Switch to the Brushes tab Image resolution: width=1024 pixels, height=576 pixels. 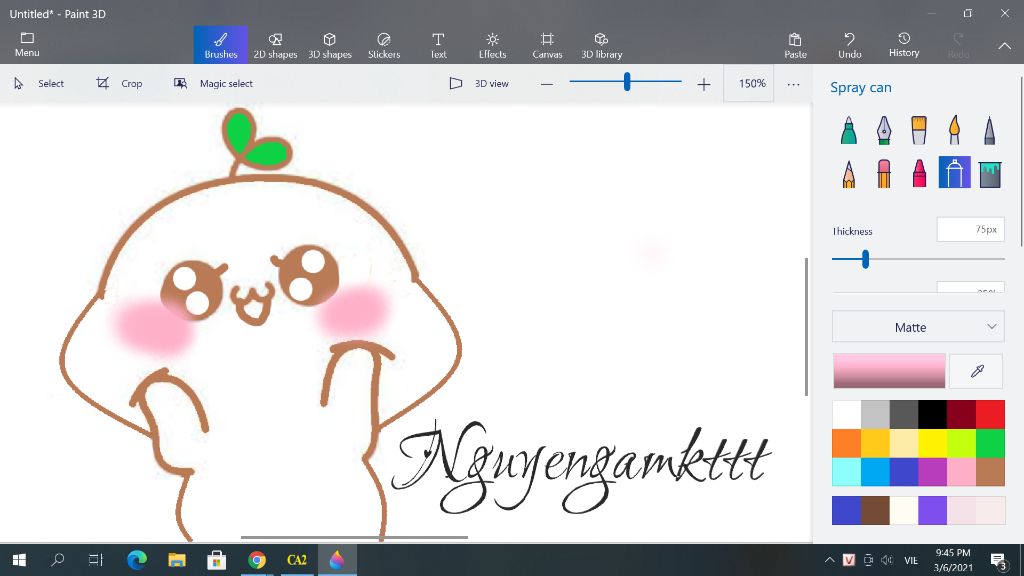(x=221, y=45)
